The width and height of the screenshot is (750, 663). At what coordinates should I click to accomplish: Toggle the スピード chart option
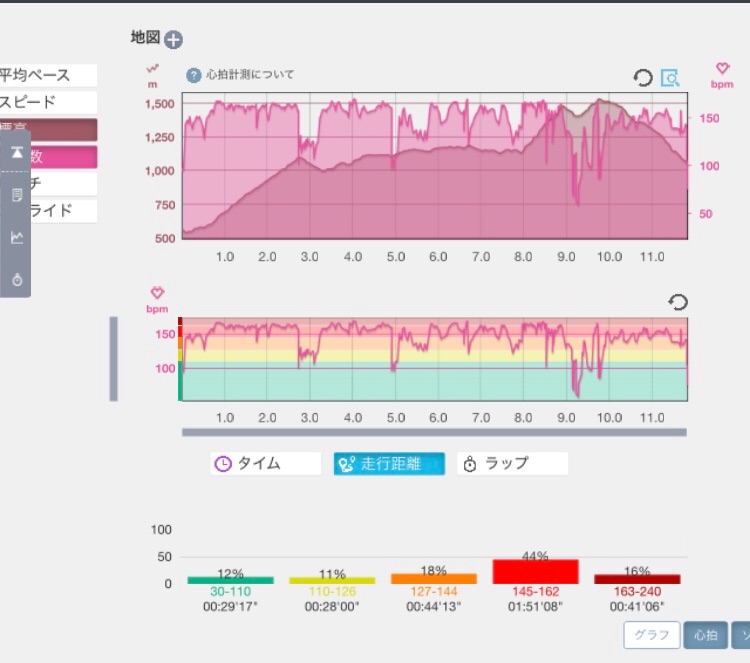[48, 102]
